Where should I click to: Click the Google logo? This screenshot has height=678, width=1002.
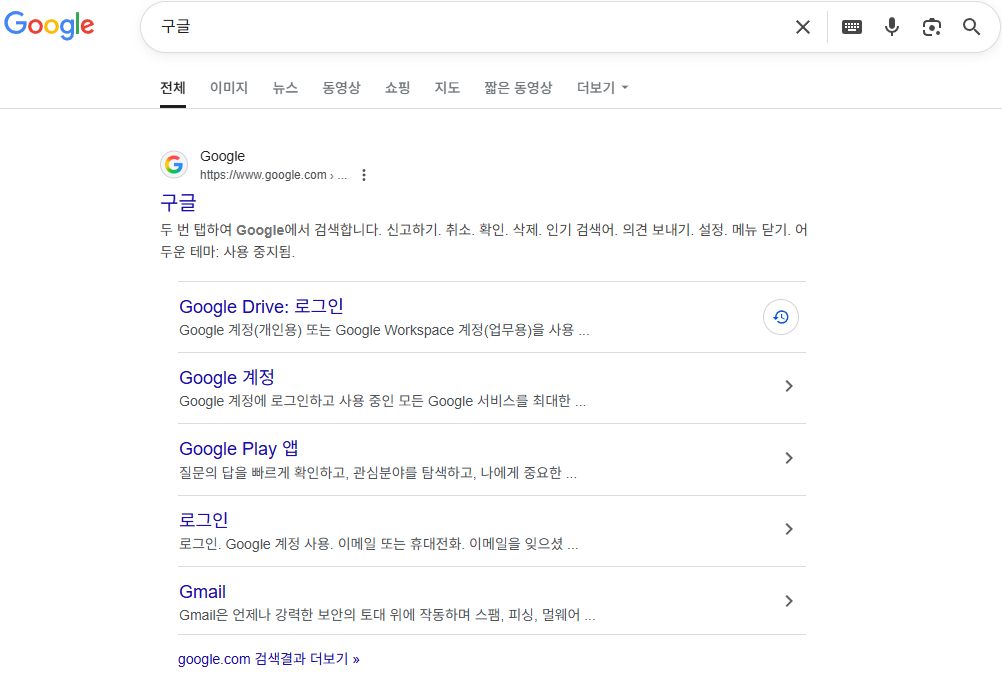pos(49,26)
